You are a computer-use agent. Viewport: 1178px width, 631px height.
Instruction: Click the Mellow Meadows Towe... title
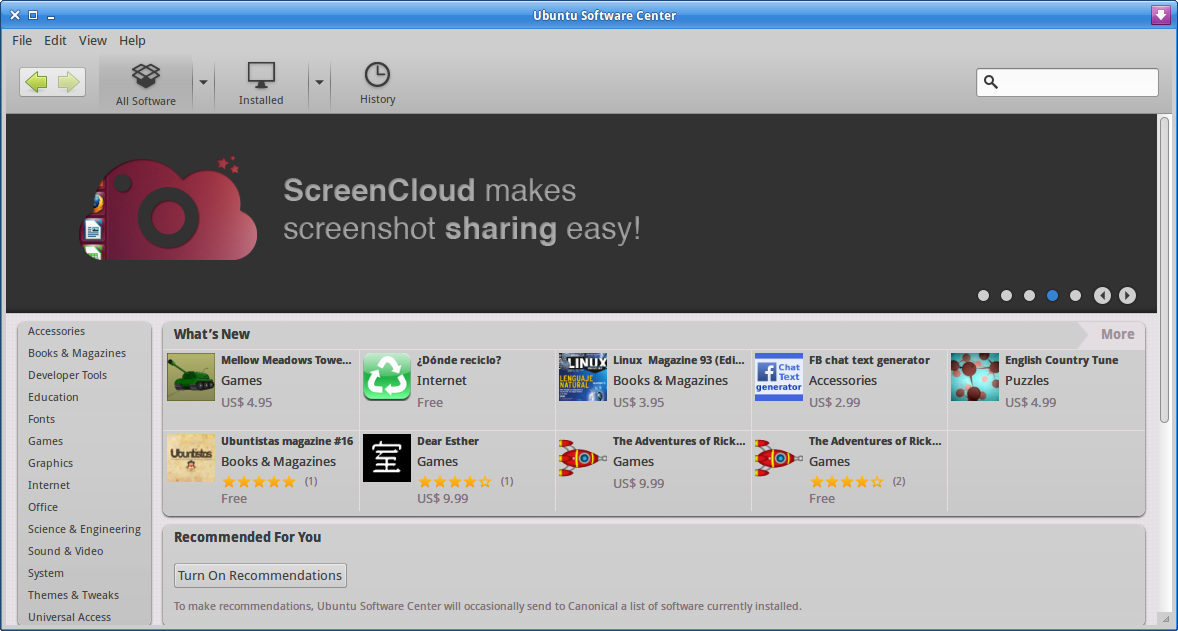click(x=286, y=361)
